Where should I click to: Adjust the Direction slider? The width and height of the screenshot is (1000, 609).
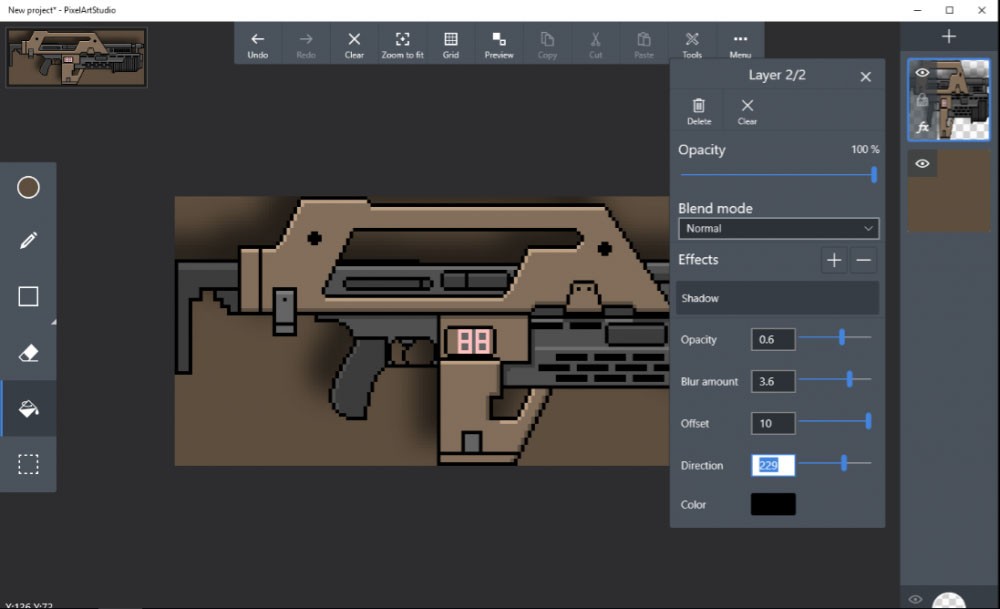click(835, 463)
